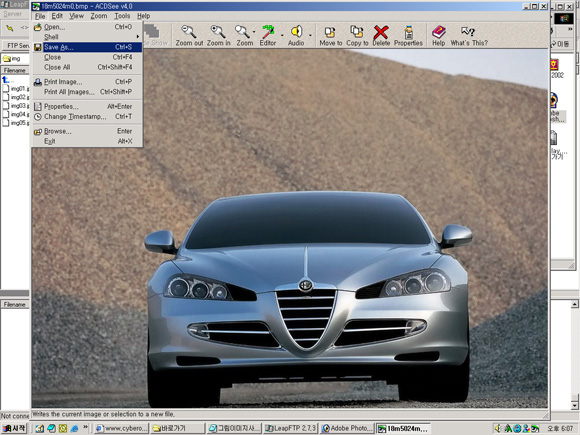Image resolution: width=580 pixels, height=435 pixels.
Task: Click the parent directory up icon in LeapFTP
Action: [x=6, y=80]
